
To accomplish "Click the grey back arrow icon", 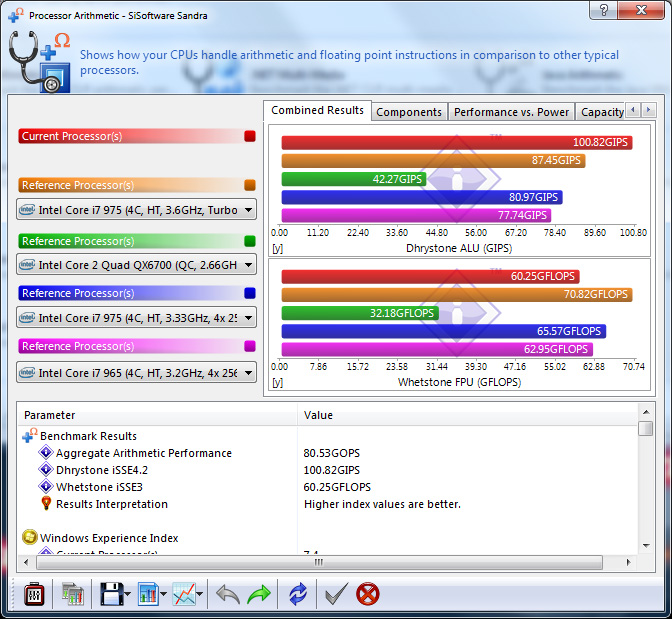I will point(228,595).
